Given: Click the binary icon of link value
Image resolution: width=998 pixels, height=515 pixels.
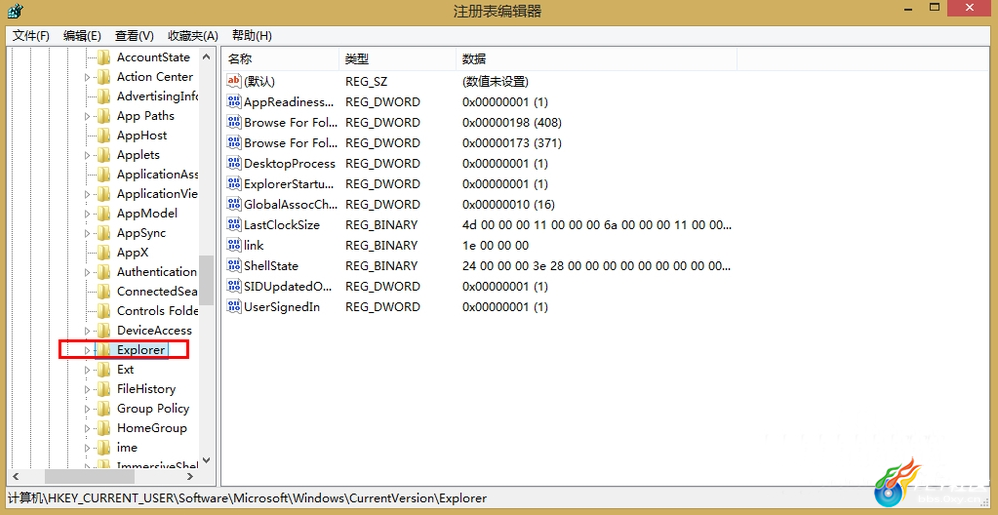Looking at the screenshot, I should tap(234, 245).
